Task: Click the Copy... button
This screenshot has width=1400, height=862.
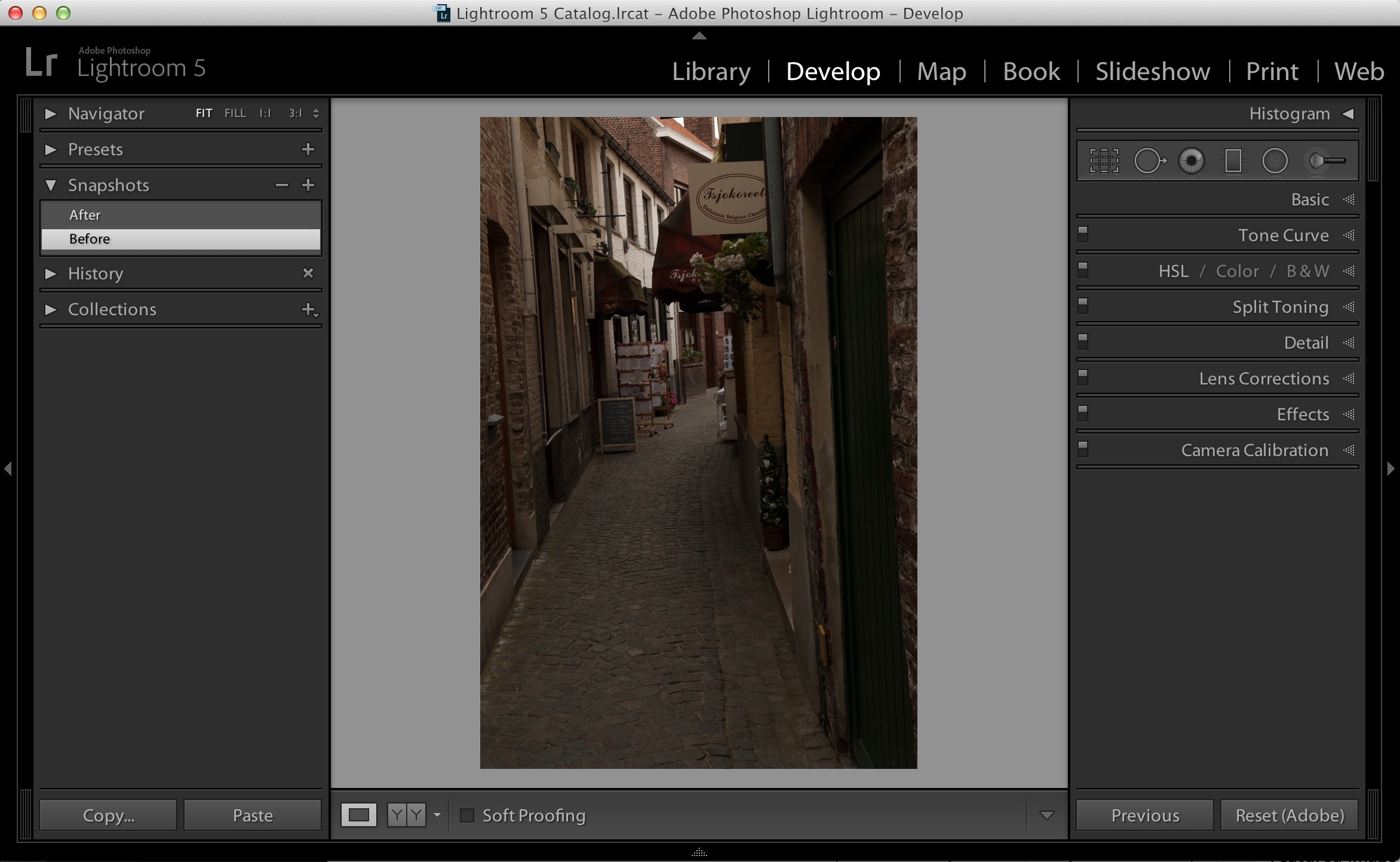Action: point(108,815)
